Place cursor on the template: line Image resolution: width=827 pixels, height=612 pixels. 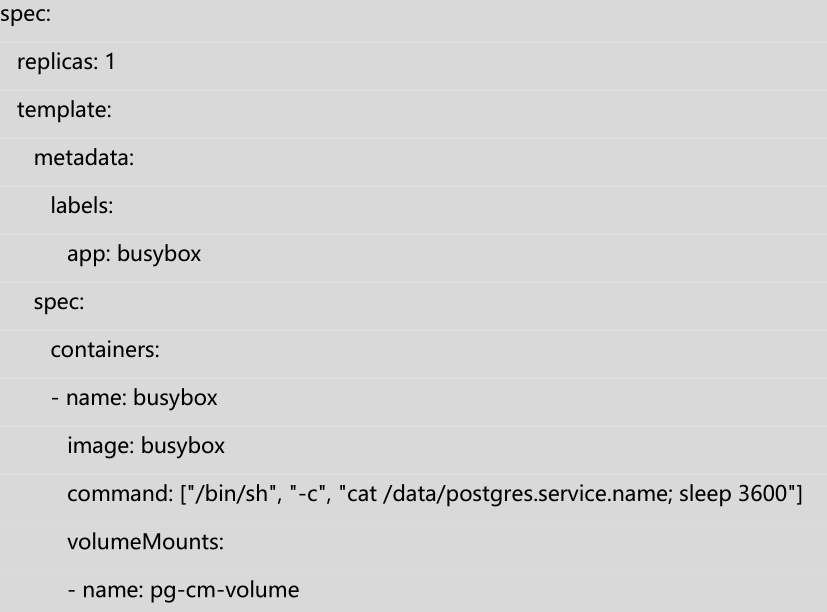pyautogui.click(x=63, y=110)
